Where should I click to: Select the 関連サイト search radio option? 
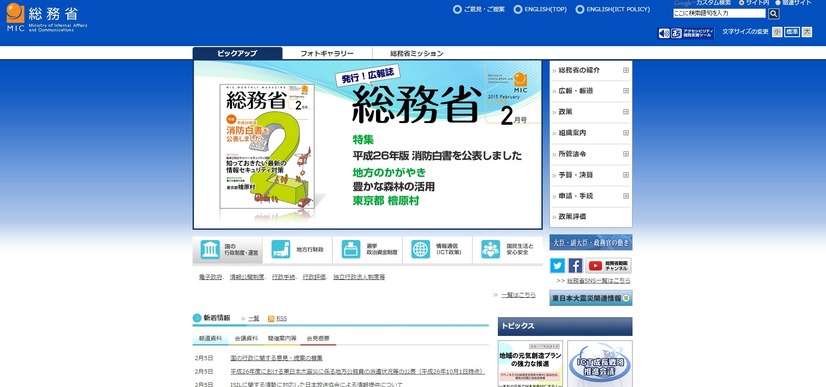(x=778, y=3)
